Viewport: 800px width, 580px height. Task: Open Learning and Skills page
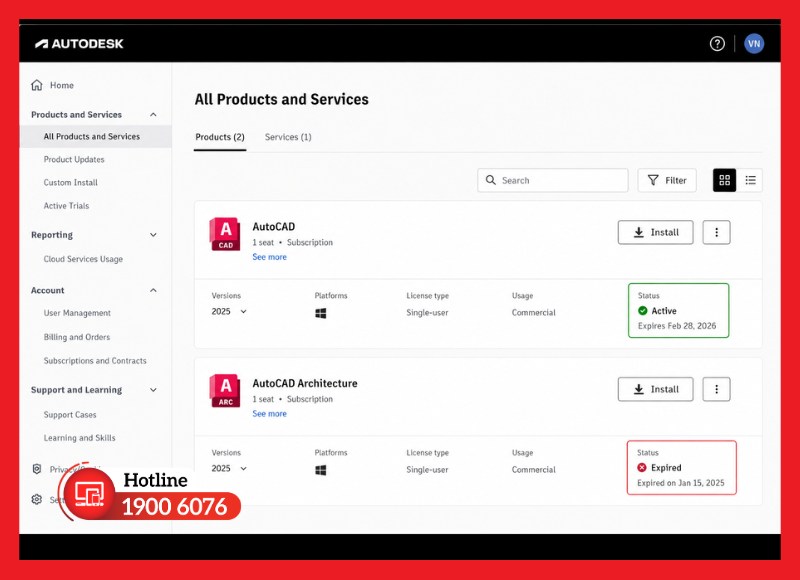80,438
